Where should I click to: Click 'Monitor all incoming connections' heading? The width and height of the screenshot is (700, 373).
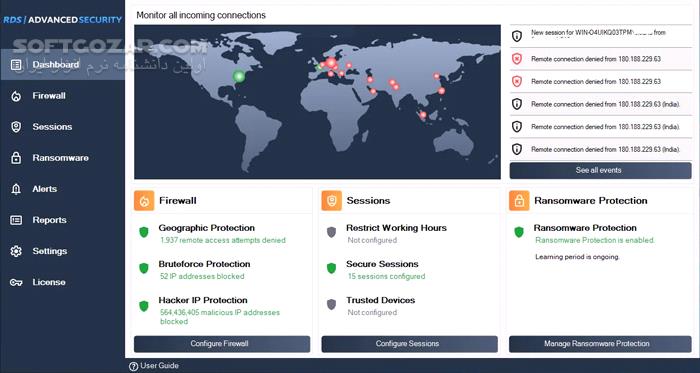point(201,15)
